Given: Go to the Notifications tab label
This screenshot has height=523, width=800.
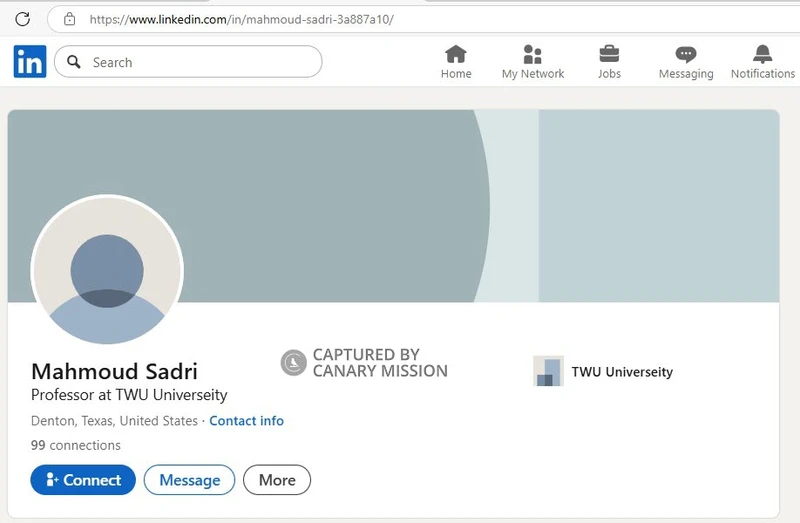Looking at the screenshot, I should [x=763, y=73].
